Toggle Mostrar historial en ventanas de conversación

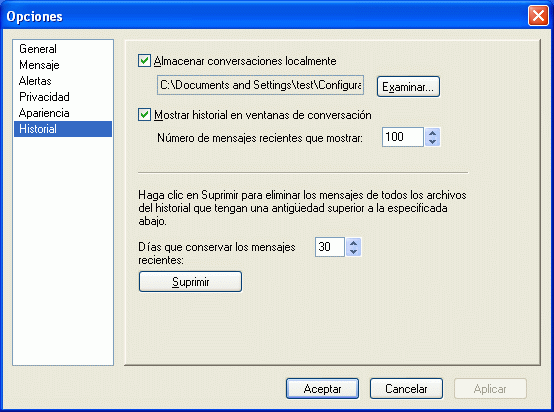pos(144,115)
